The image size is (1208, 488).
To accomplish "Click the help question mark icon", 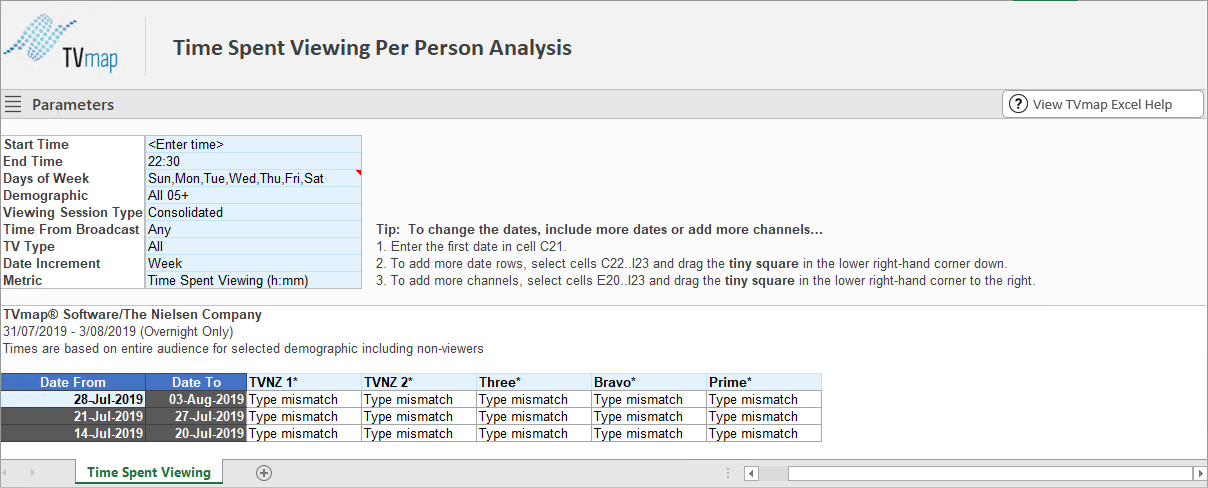I will [x=1018, y=104].
